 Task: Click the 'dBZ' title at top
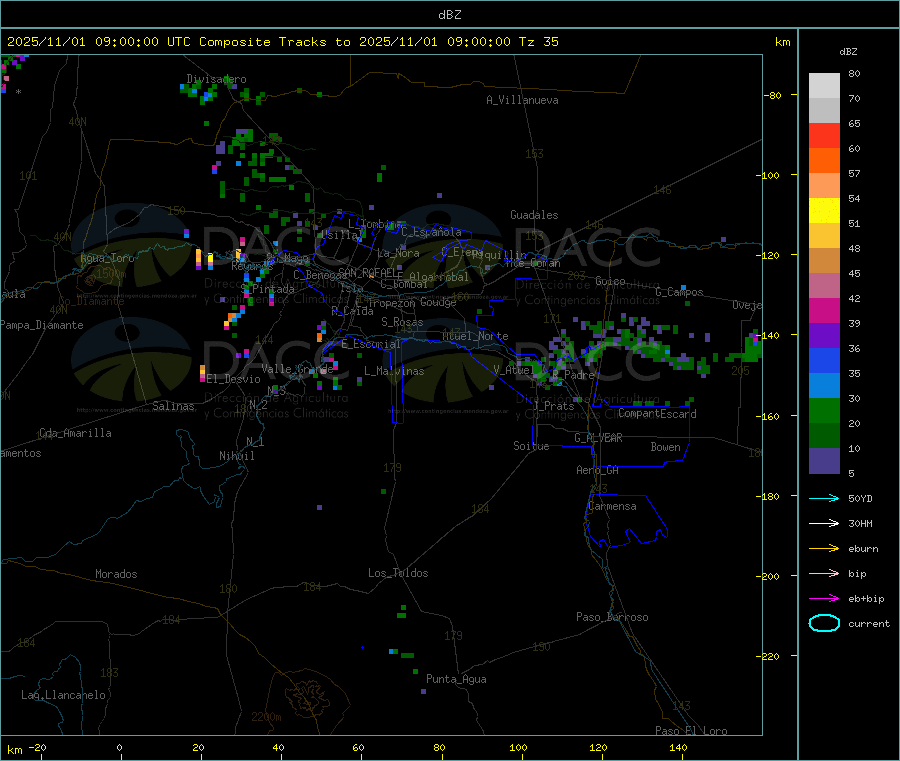(x=449, y=15)
